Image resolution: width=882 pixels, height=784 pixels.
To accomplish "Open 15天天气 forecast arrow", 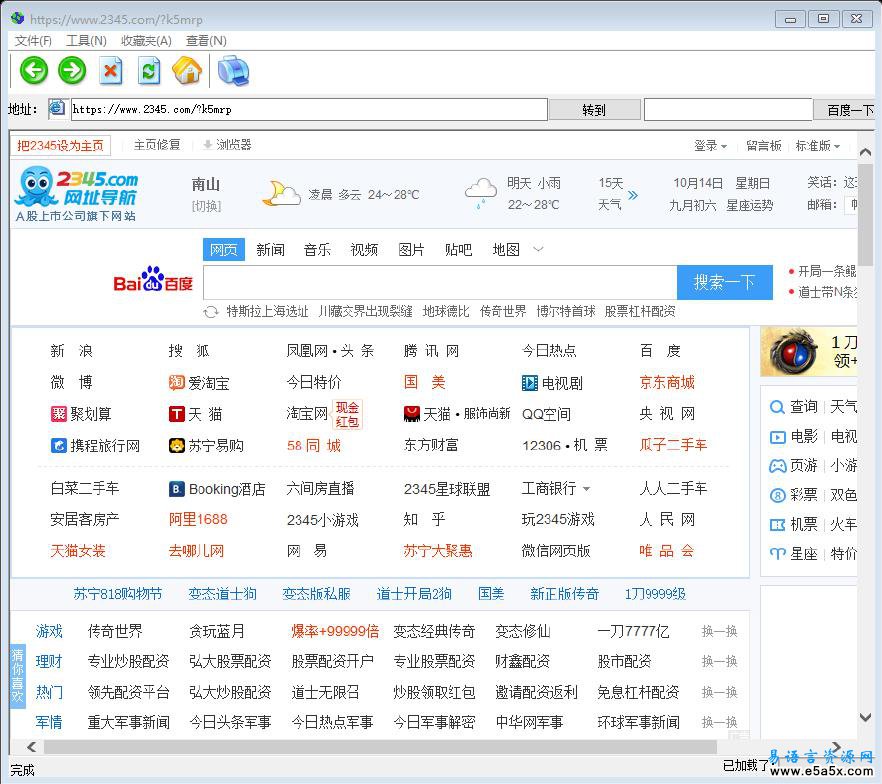I will [633, 195].
